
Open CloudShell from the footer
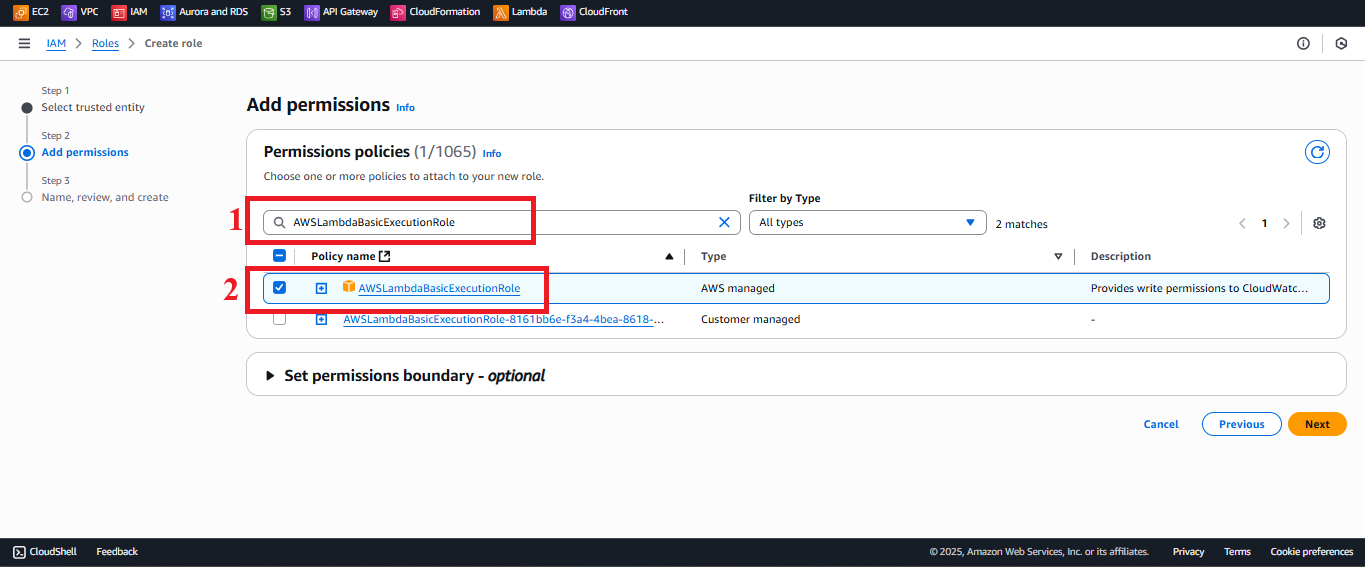[47, 551]
